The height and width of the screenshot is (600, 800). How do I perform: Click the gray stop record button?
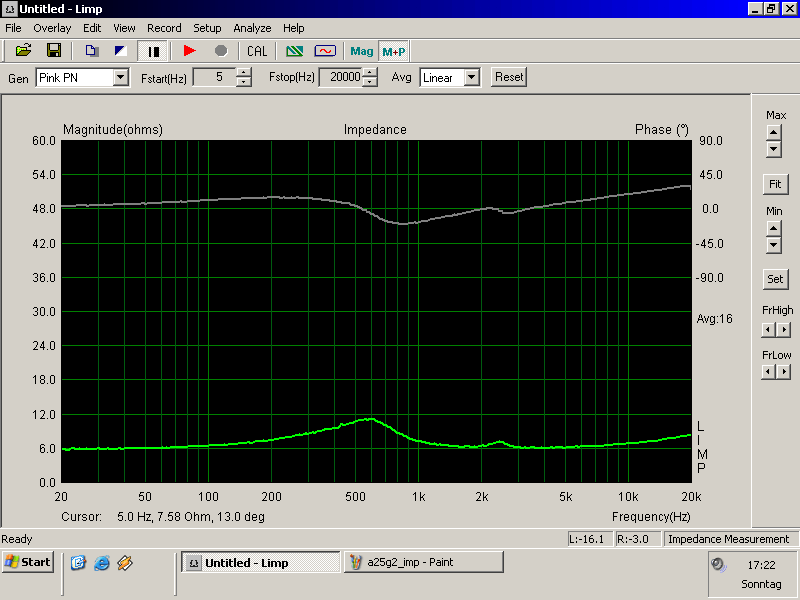pyautogui.click(x=221, y=50)
